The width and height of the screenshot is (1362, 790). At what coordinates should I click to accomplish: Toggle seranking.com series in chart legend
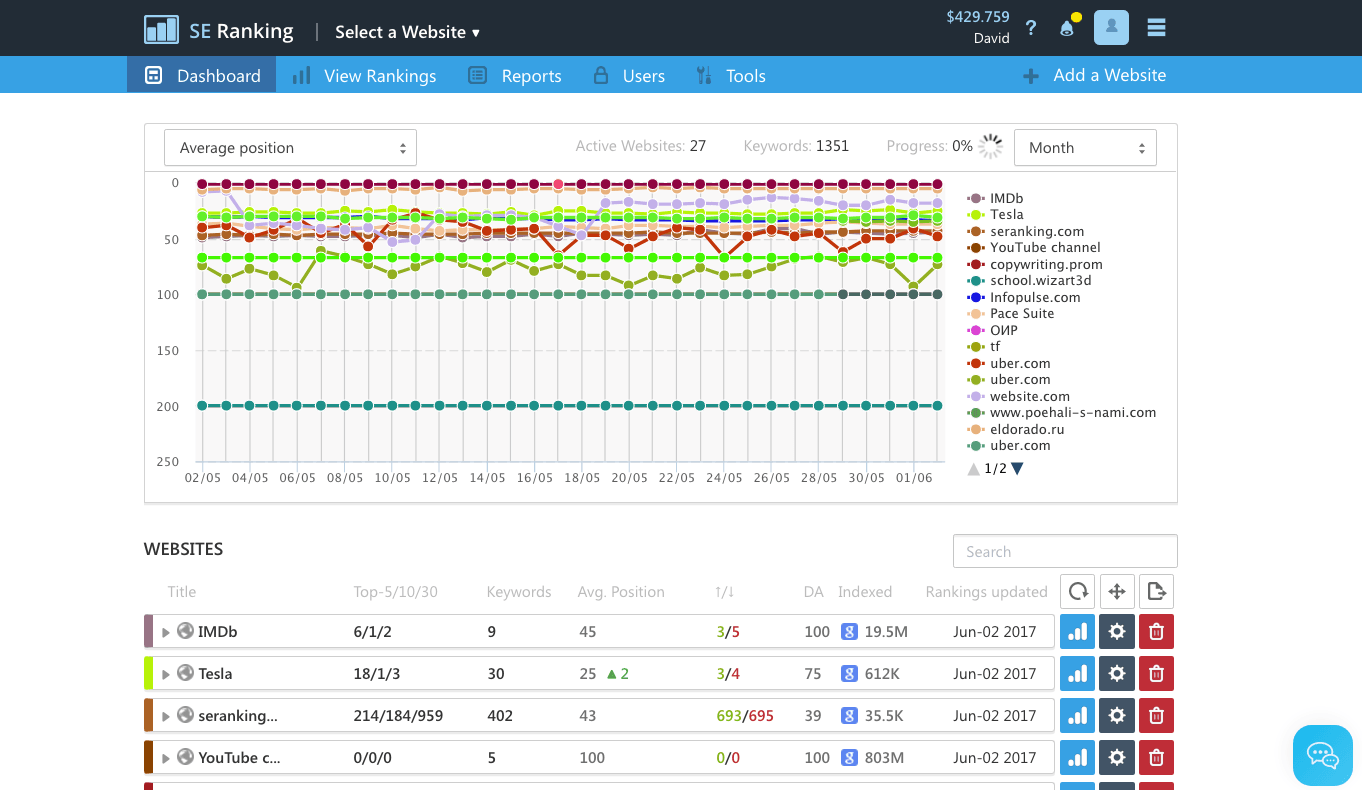pos(1026,231)
